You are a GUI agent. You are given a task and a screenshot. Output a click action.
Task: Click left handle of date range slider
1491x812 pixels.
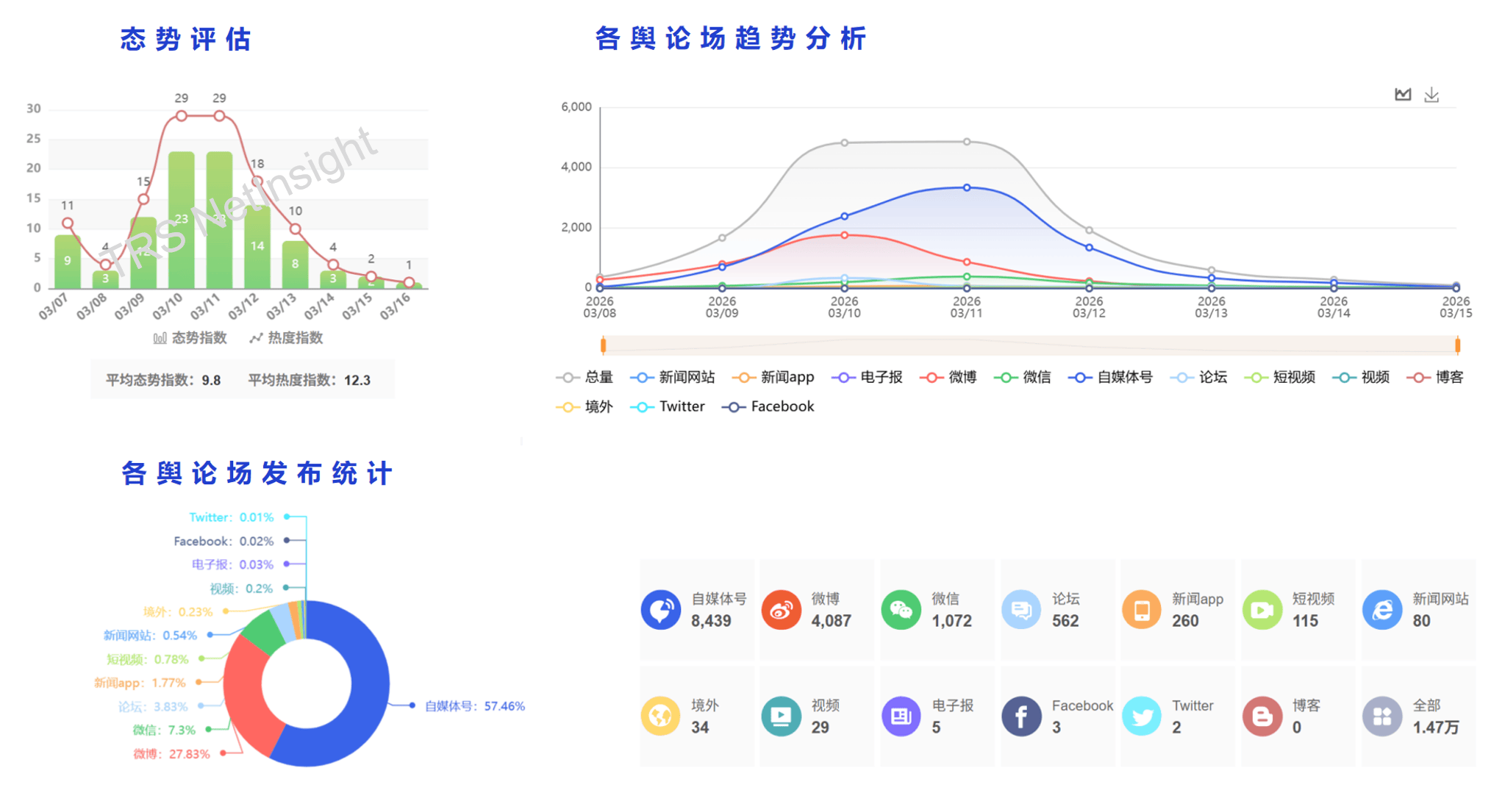point(603,345)
